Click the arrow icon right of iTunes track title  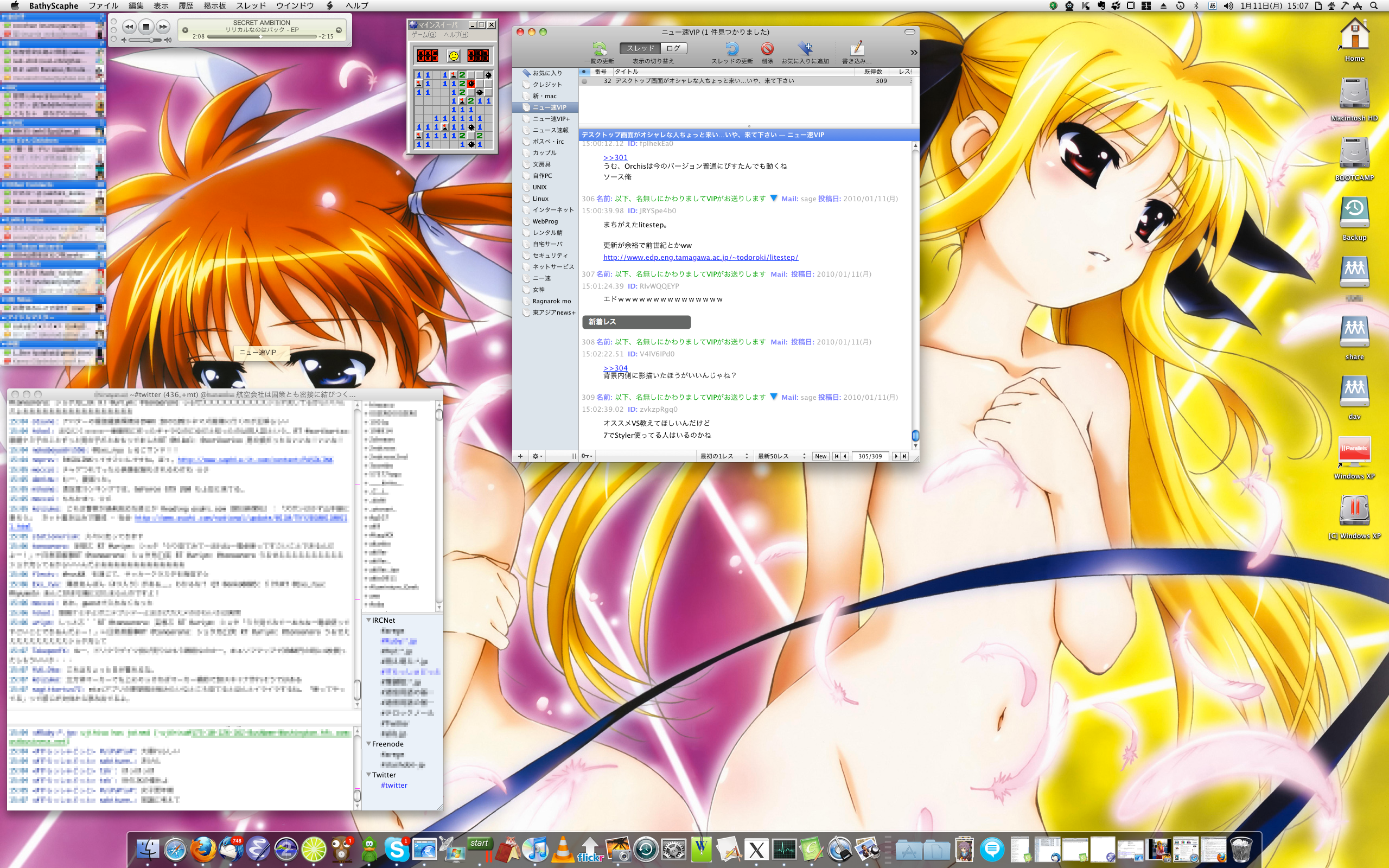(339, 30)
